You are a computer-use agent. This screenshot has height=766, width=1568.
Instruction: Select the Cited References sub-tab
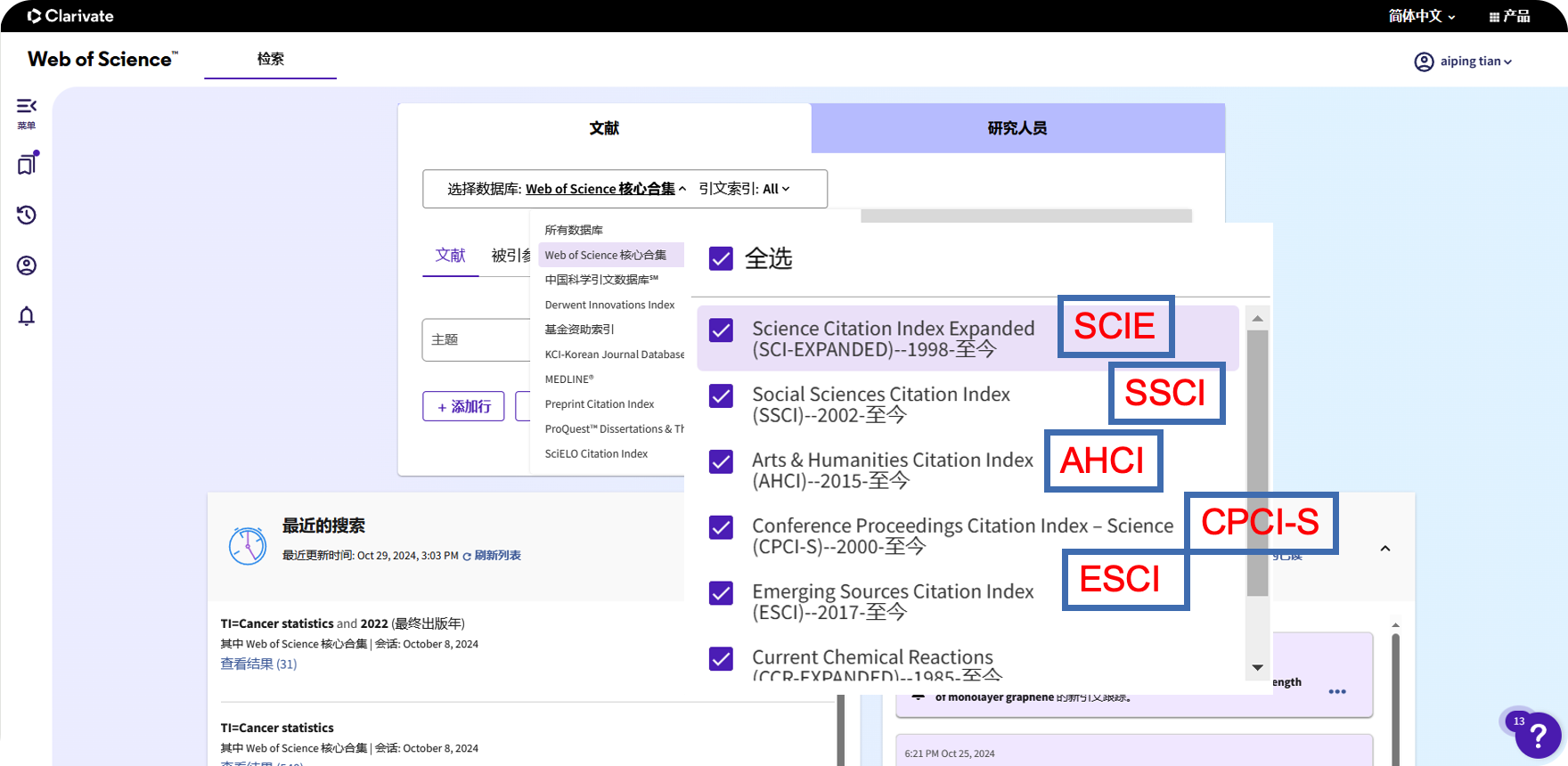(x=510, y=256)
